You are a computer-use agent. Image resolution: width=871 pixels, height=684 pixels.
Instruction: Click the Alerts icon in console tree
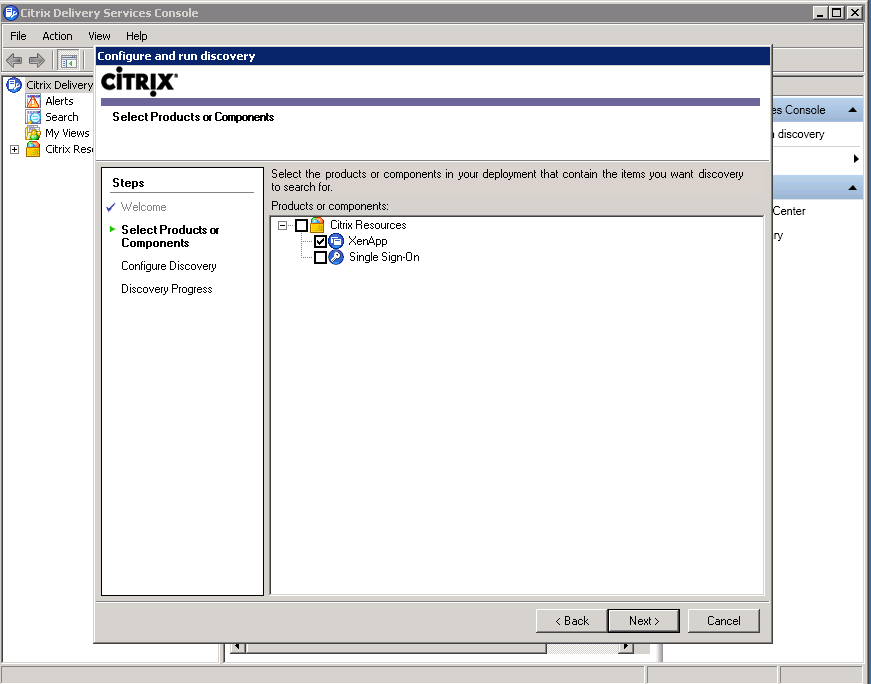click(34, 101)
